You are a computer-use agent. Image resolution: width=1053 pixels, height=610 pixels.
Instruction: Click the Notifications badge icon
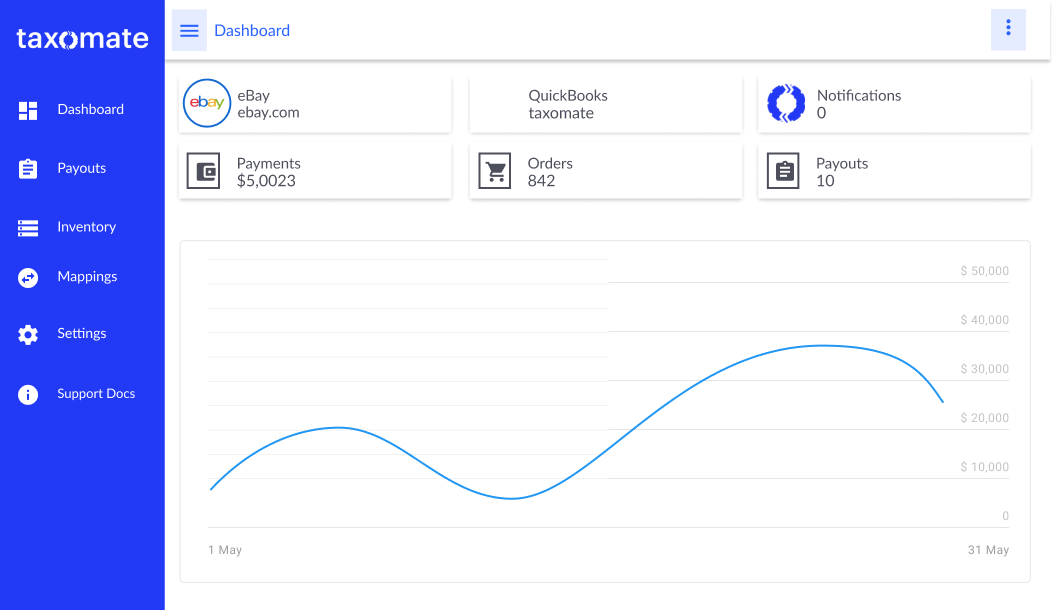pyautogui.click(x=786, y=104)
